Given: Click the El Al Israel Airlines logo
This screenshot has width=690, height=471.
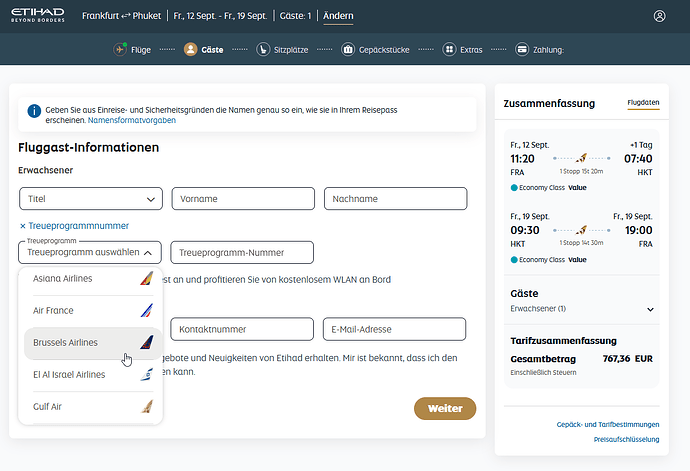Looking at the screenshot, I should click(147, 375).
